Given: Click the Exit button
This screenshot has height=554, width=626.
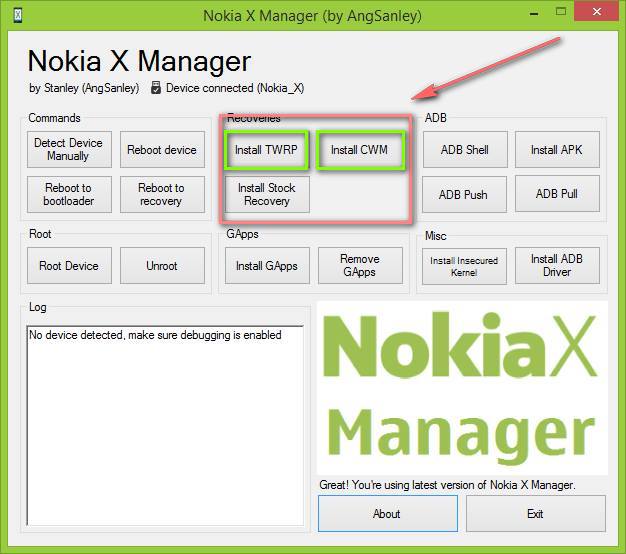Looking at the screenshot, I should click(x=536, y=514).
